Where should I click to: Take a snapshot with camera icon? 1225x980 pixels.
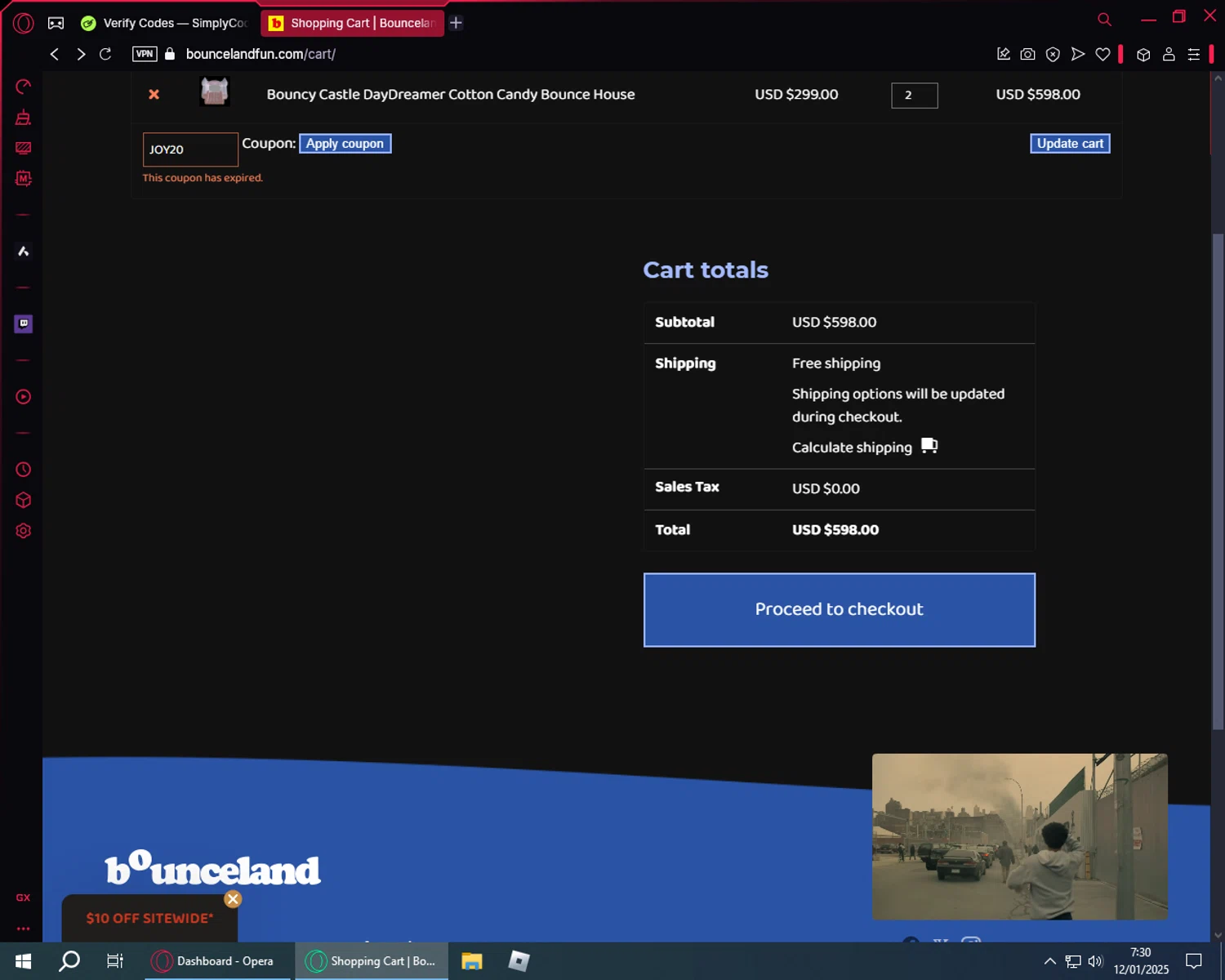pyautogui.click(x=1028, y=54)
